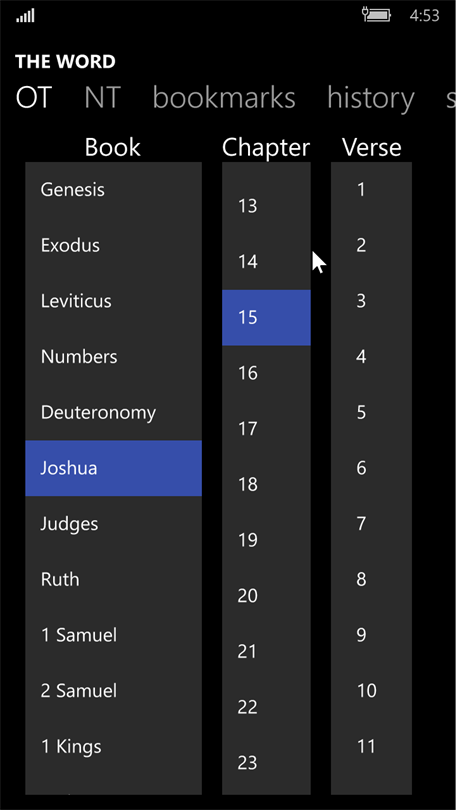Open the history tab

371,97
